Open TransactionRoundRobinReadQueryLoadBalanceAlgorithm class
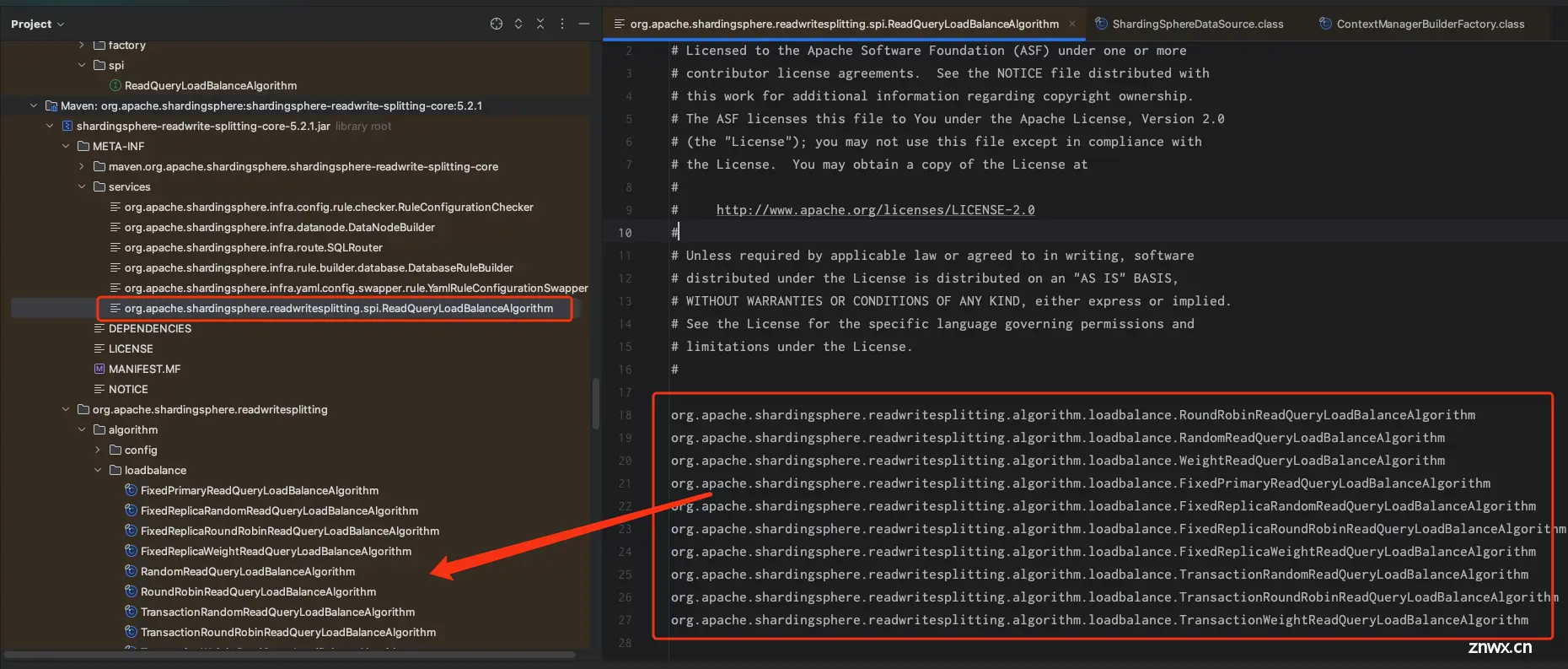The height and width of the screenshot is (669, 1568). 288,632
